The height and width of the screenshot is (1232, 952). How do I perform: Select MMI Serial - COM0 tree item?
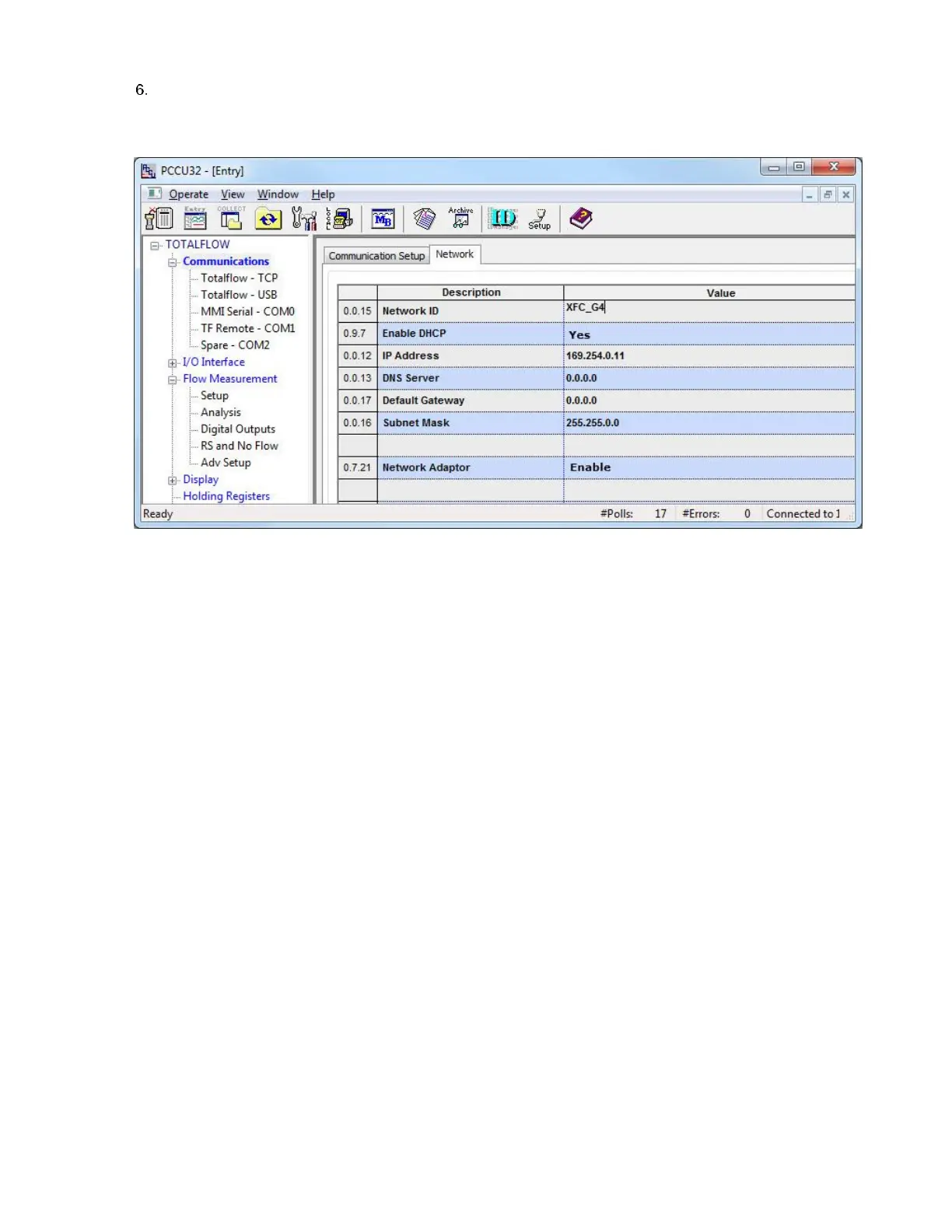[x=247, y=311]
